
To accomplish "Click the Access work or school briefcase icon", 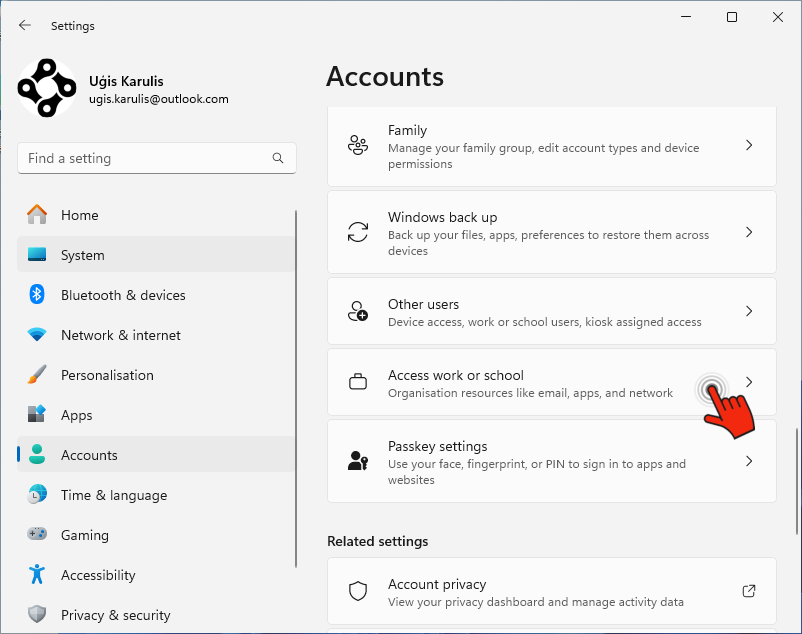I will (x=358, y=383).
